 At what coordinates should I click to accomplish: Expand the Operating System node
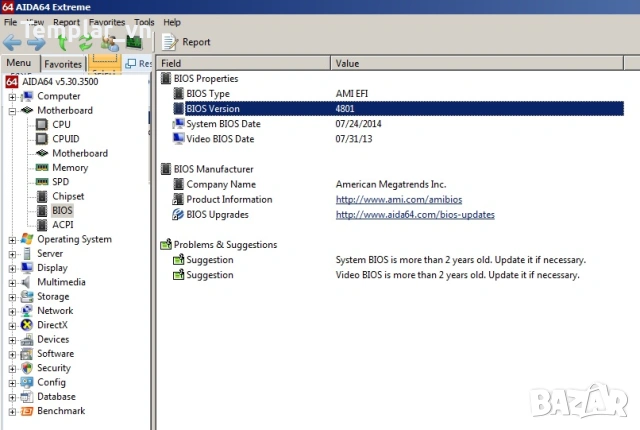[x=12, y=240]
